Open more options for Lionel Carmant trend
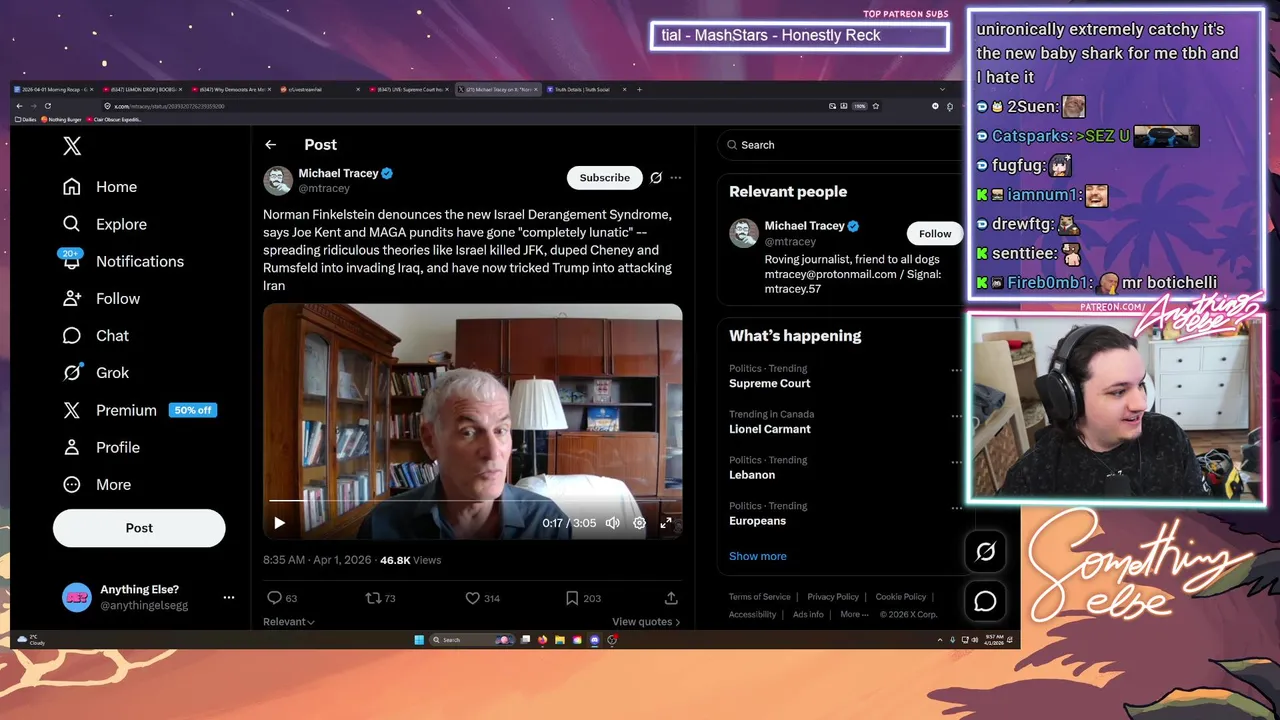 [x=956, y=417]
